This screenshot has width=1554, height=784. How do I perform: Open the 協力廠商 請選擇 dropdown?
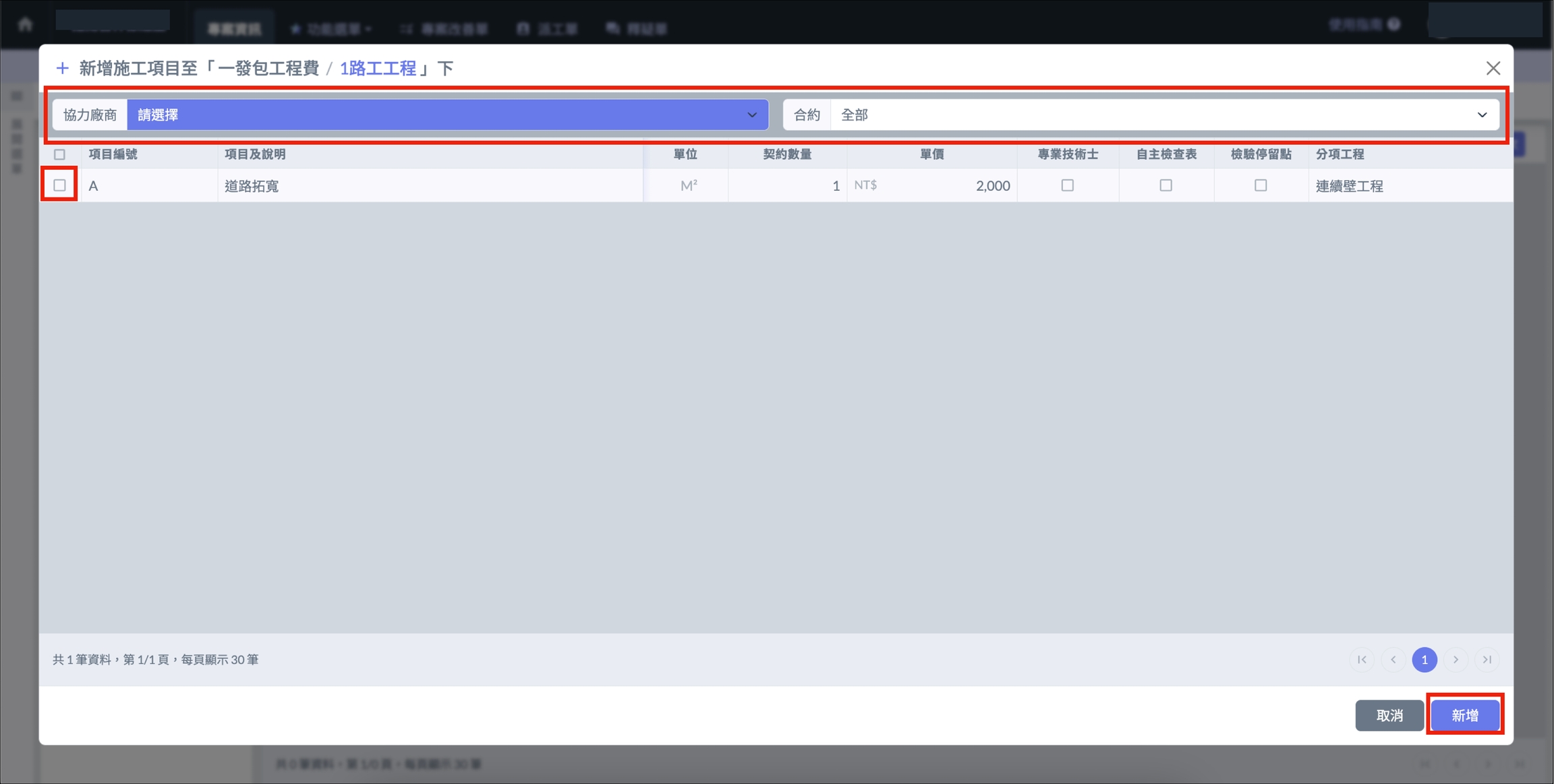tap(447, 115)
